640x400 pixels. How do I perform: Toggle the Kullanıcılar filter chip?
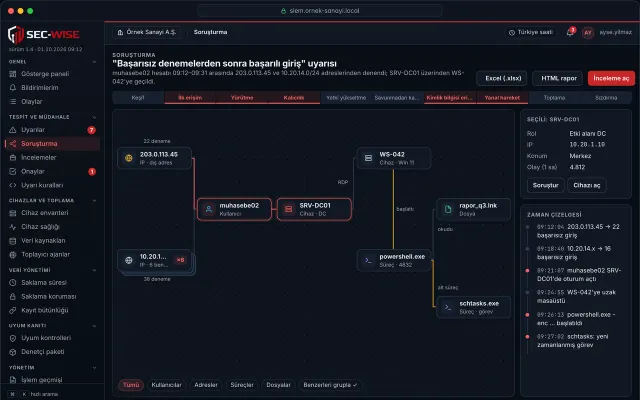click(x=167, y=385)
